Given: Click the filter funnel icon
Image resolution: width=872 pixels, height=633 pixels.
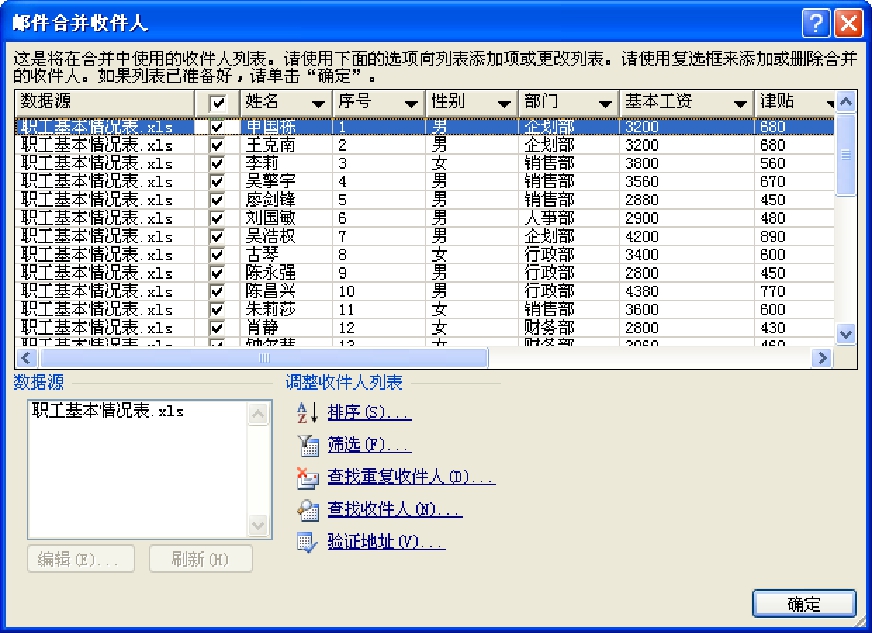Looking at the screenshot, I should click(x=308, y=446).
